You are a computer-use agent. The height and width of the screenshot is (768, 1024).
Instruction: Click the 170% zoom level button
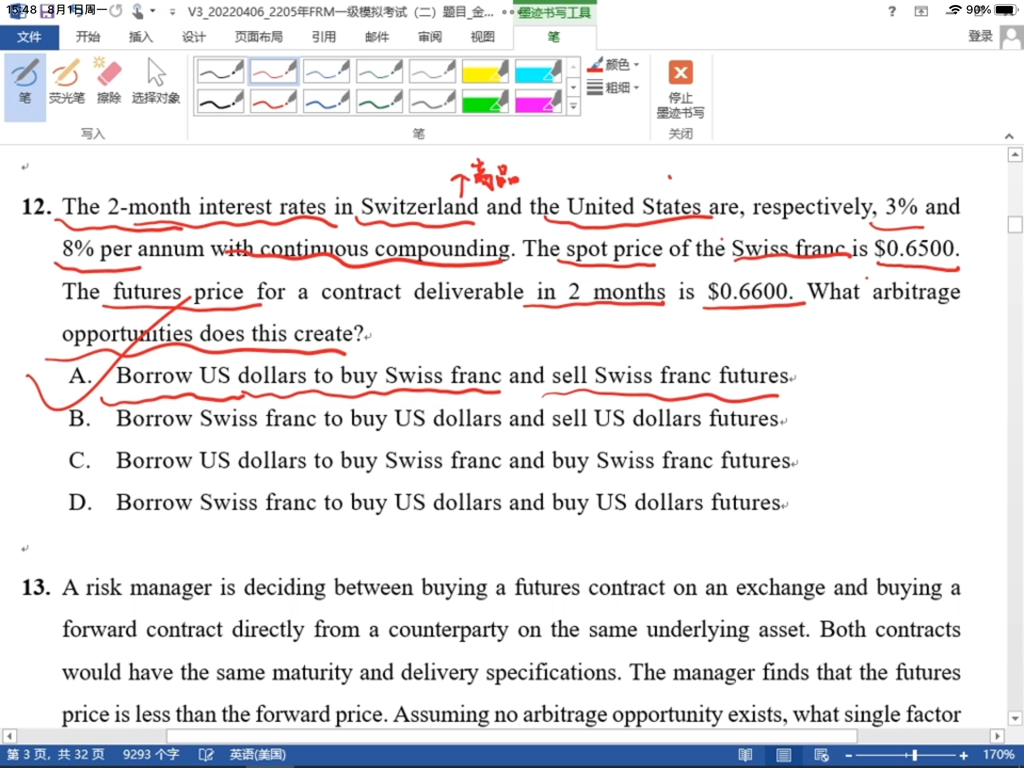click(998, 755)
